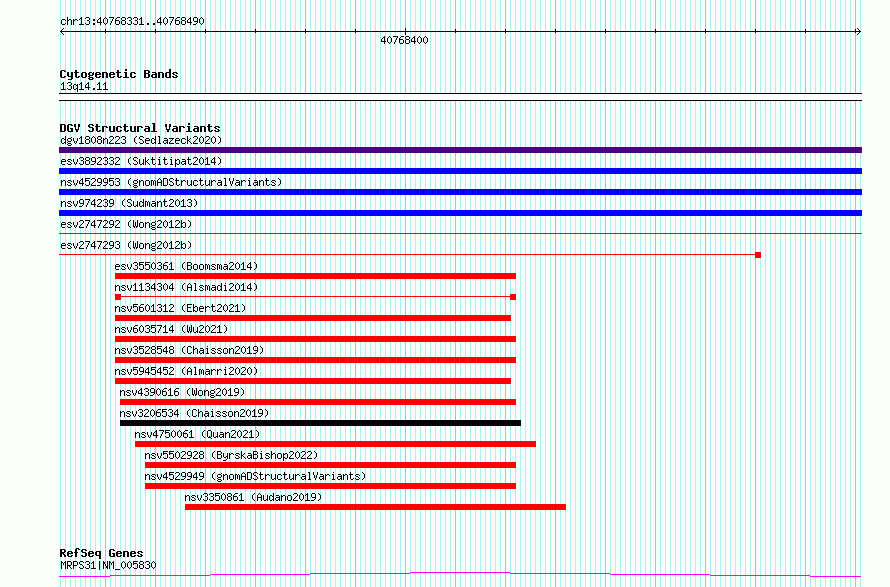
Task: Click nsv5502928 (ByrskaBishop2022) label
Action: coord(231,455)
